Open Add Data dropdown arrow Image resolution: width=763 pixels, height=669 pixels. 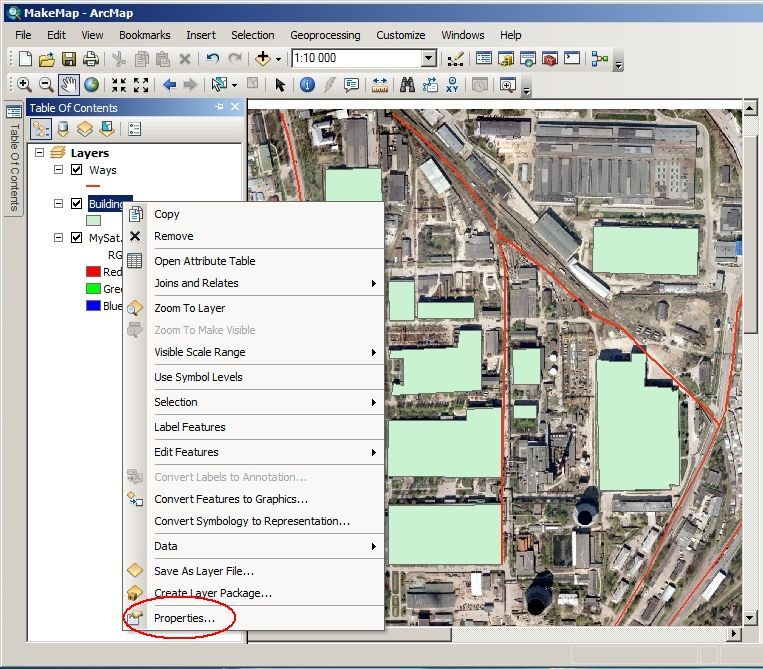tap(278, 59)
